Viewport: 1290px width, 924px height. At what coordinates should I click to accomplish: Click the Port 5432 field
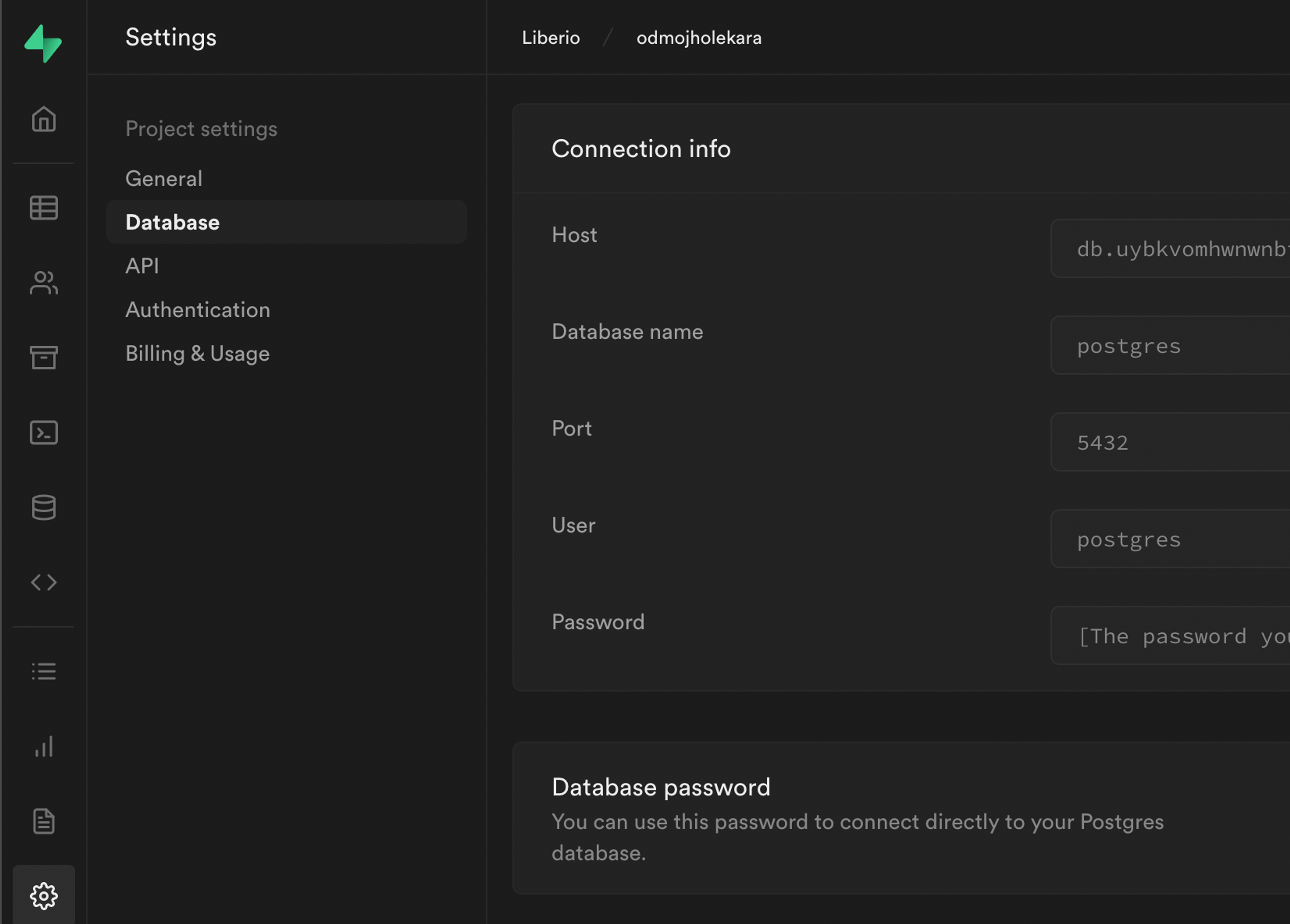1170,443
